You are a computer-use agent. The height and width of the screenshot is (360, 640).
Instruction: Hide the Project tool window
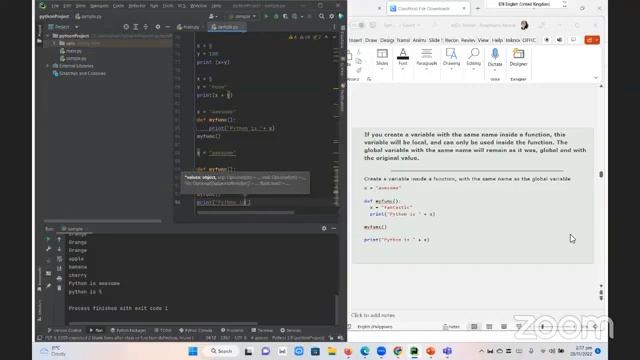click(168, 27)
